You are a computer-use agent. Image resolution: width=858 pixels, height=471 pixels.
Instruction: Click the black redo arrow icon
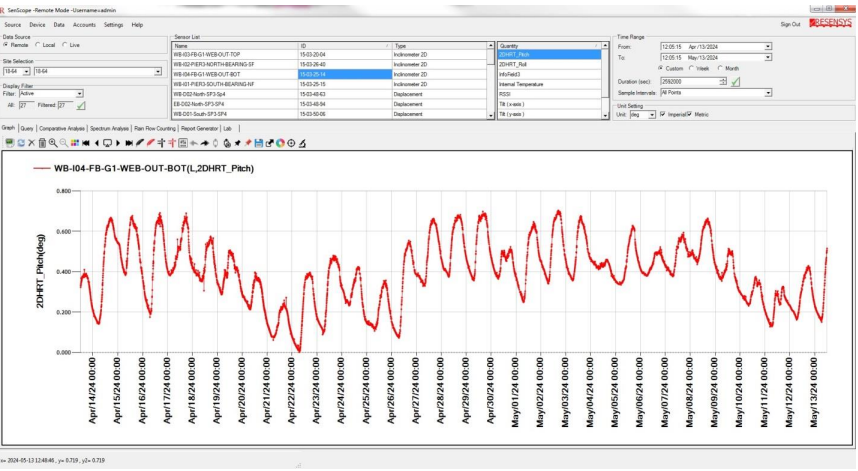pyautogui.click(x=205, y=143)
